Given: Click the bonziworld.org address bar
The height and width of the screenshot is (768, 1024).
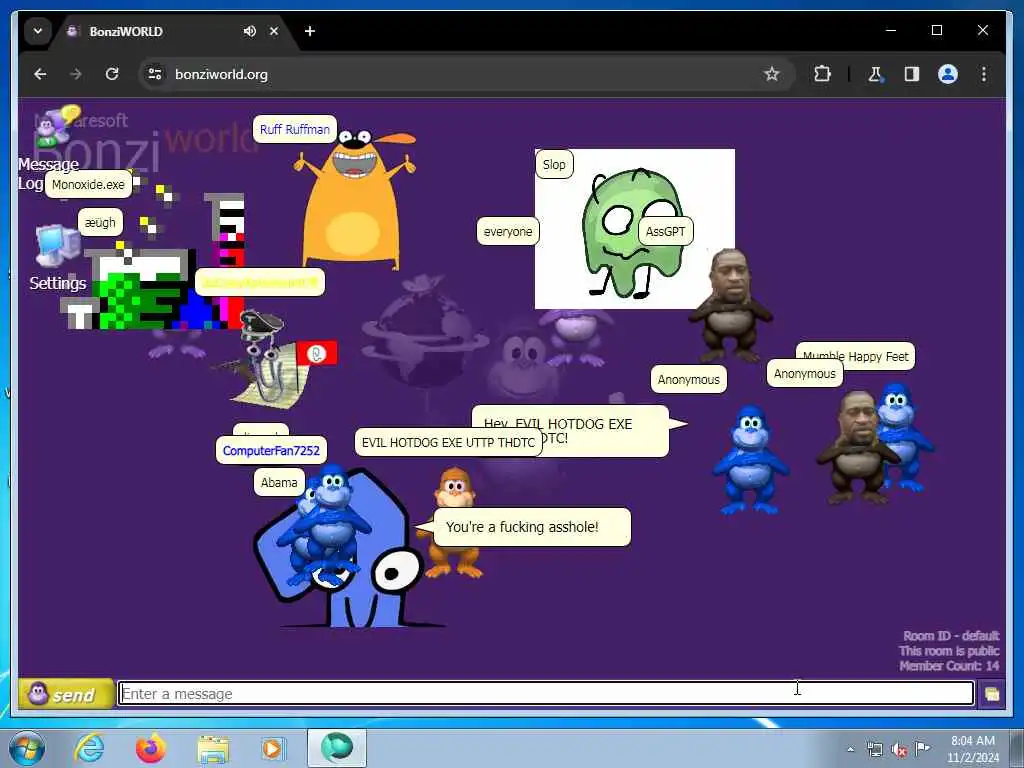Looking at the screenshot, I should coord(457,74).
